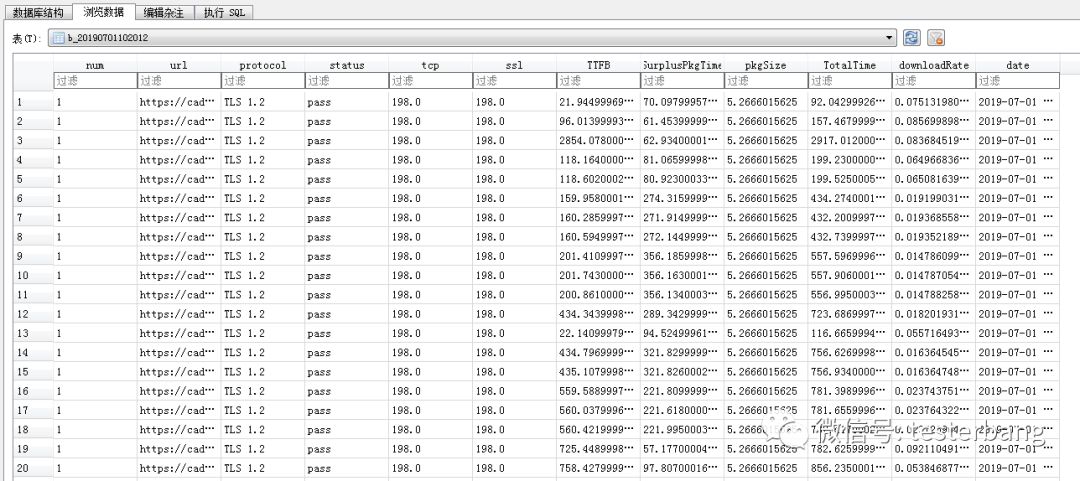Click the num filter field
The image size is (1080, 481).
click(x=95, y=81)
